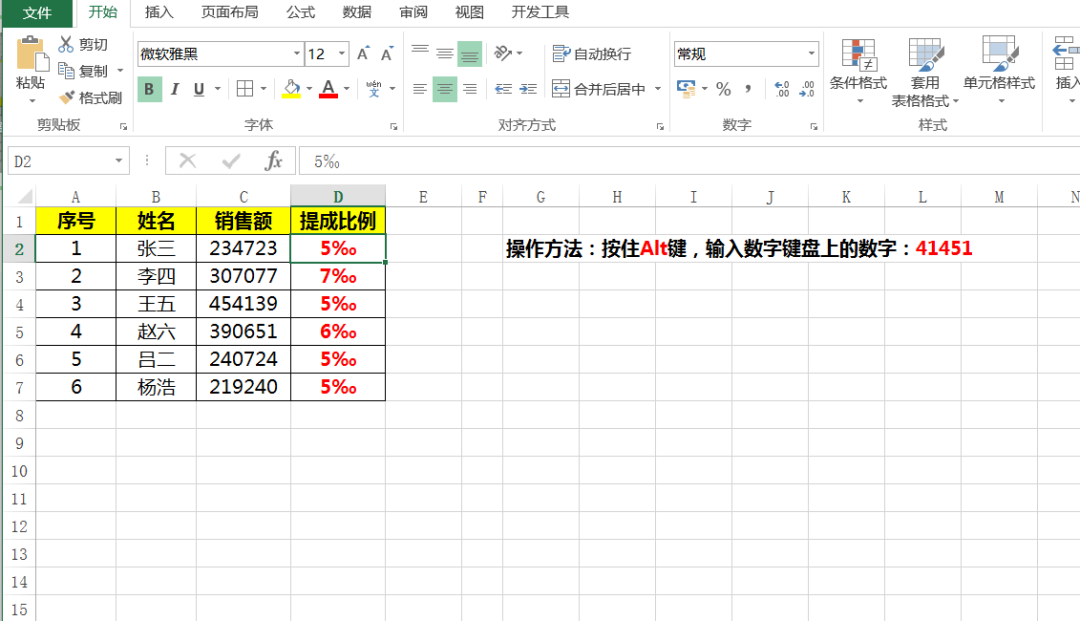Open 套用表格格式 table styles
This screenshot has width=1080, height=621.
coord(925,72)
